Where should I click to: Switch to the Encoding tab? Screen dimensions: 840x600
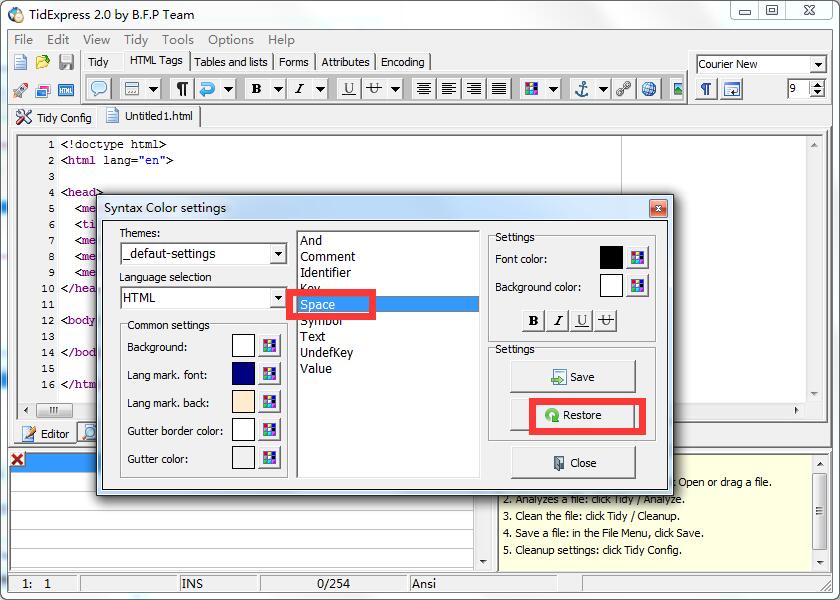pos(402,62)
